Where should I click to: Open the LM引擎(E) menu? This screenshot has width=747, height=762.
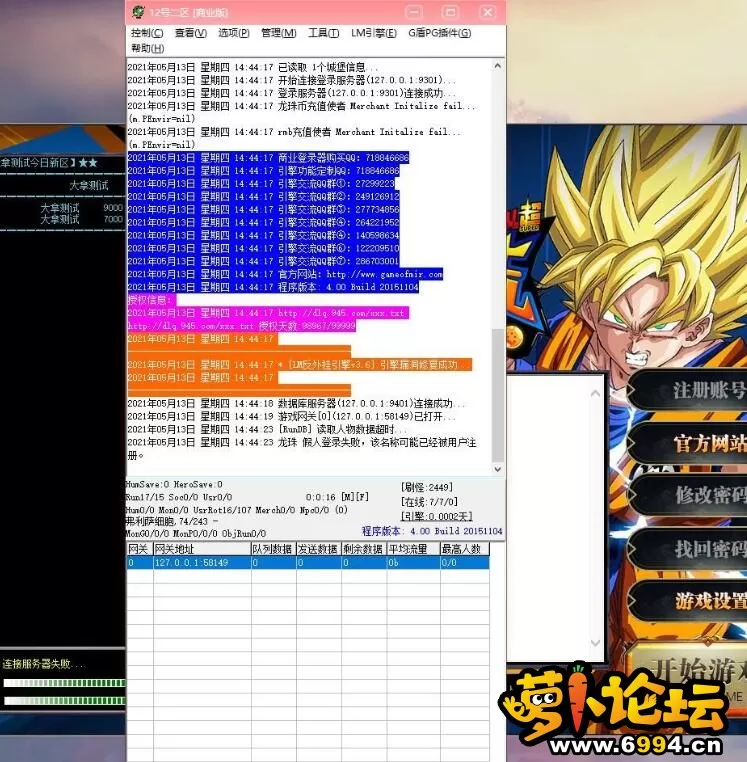(x=373, y=33)
